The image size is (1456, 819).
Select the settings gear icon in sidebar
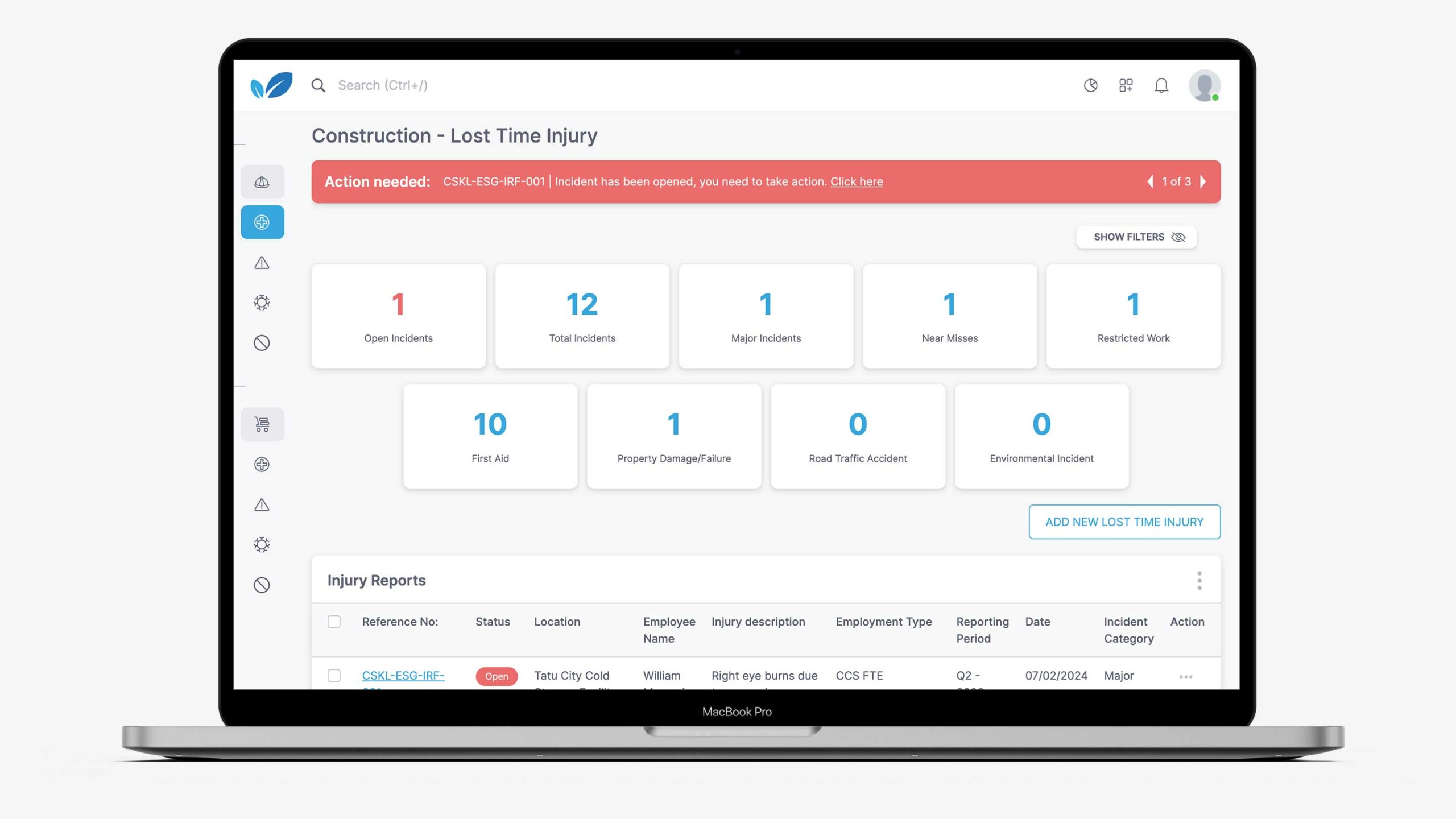click(x=262, y=302)
